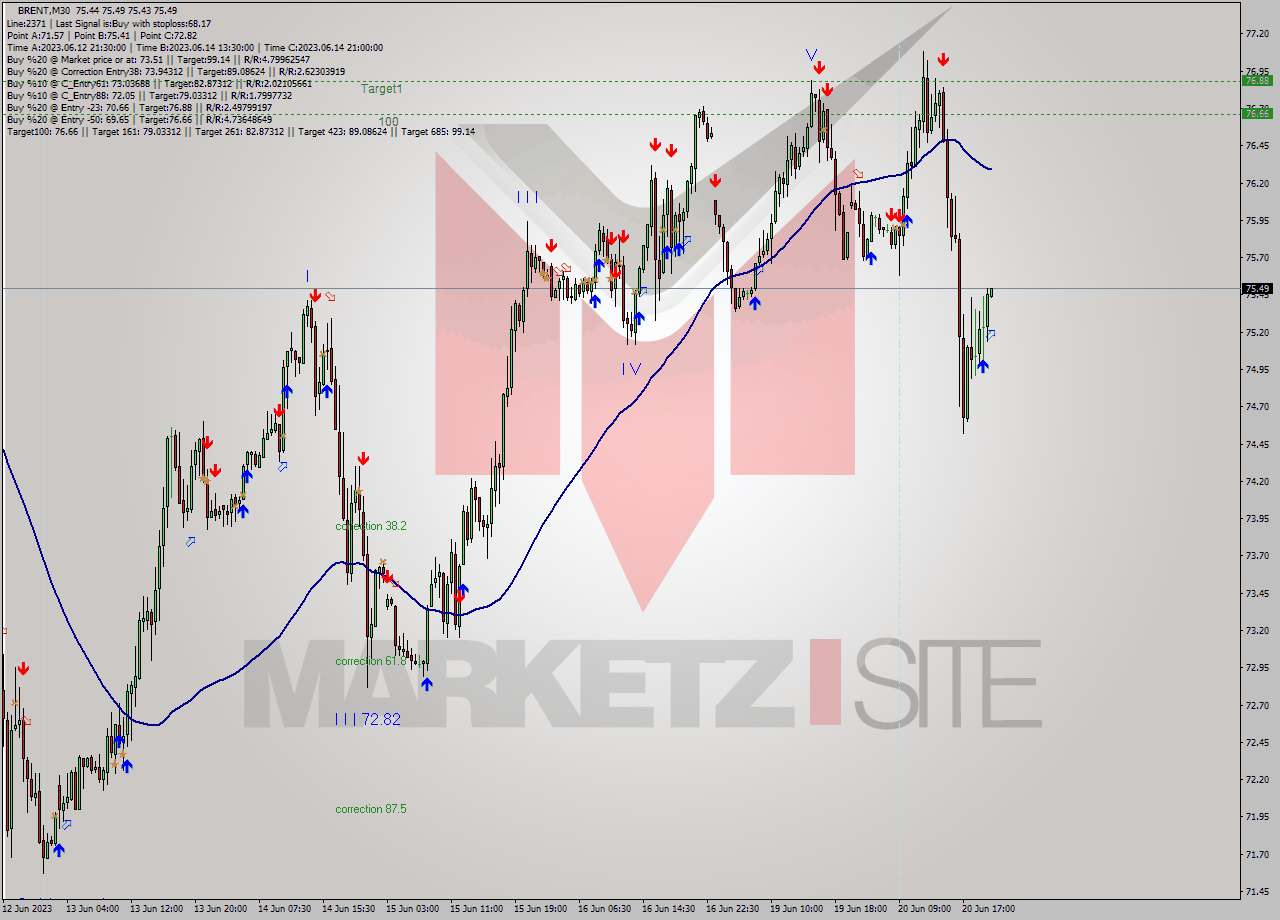Click the 72.70 price axis label
The height and width of the screenshot is (920, 1280).
pos(1257,706)
